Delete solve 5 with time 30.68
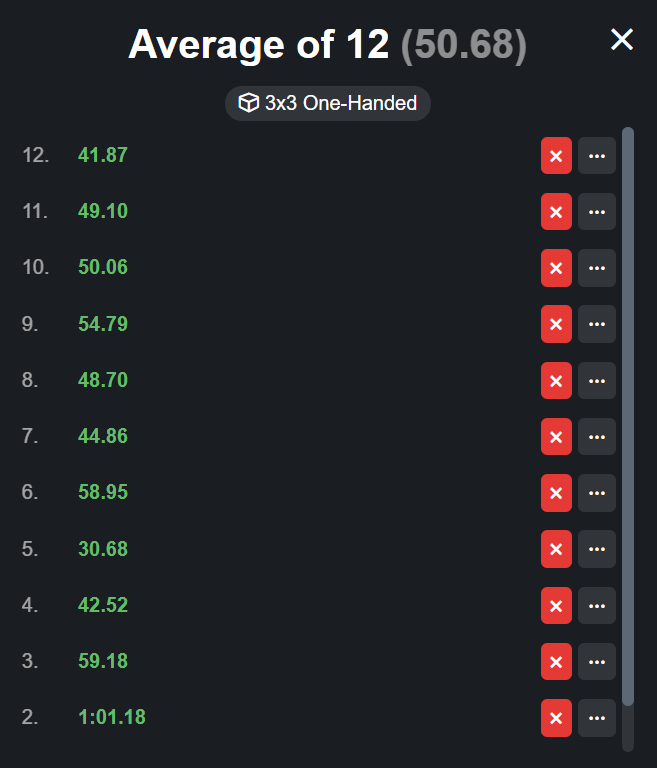Screen dimensions: 657x768 pos(556,549)
